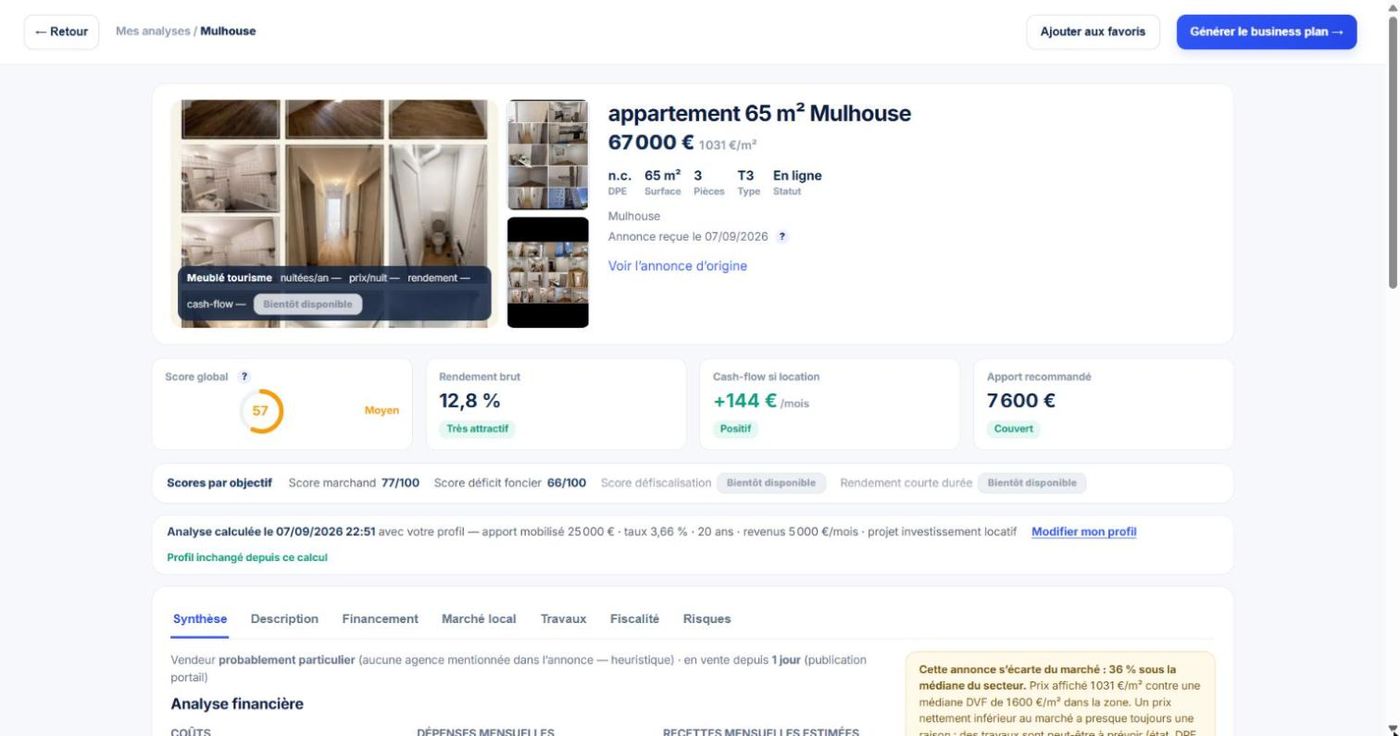Click the Très attractif badge
This screenshot has height=736, width=1400.
coord(477,429)
